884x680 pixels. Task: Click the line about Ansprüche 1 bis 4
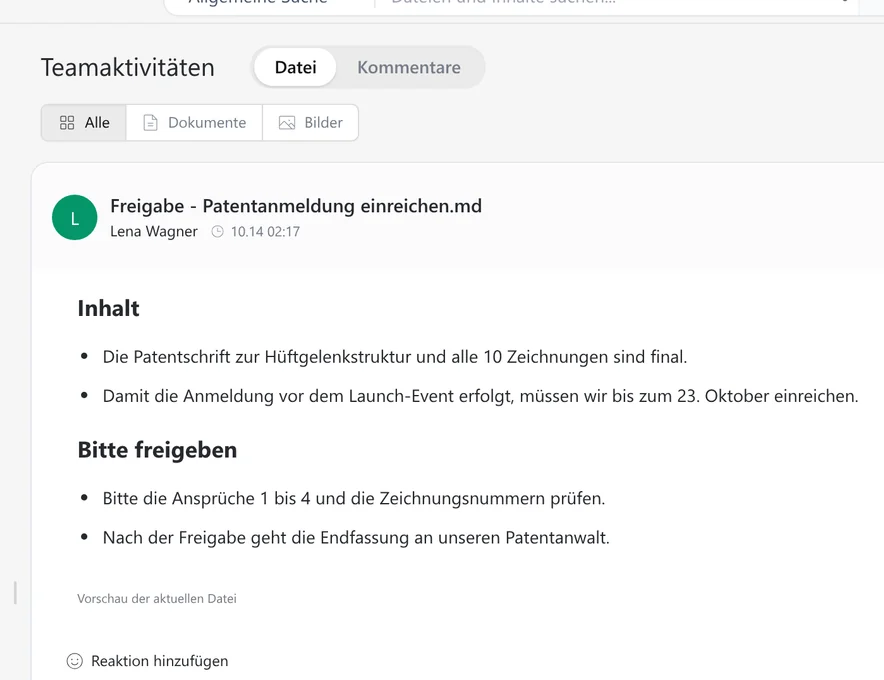(x=353, y=498)
